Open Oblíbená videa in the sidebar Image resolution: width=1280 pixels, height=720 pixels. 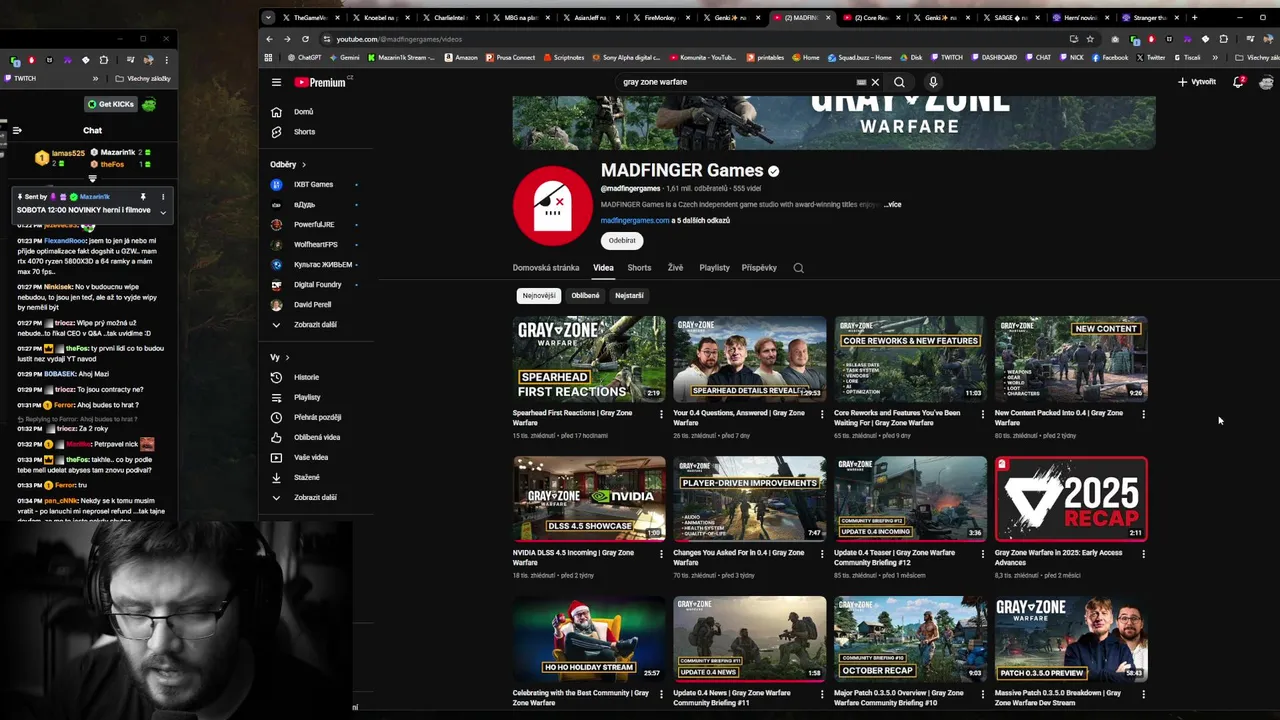(317, 437)
